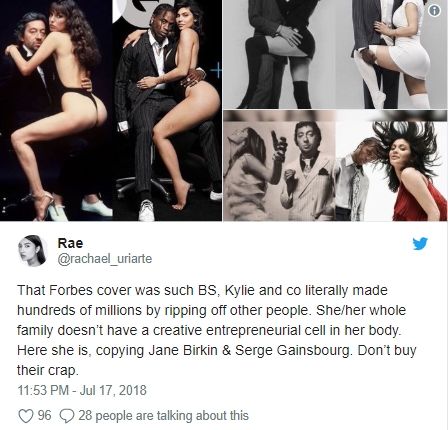Image resolution: width=448 pixels, height=430 pixels.
Task: Open Rae's profile picture avatar
Action: (32, 251)
